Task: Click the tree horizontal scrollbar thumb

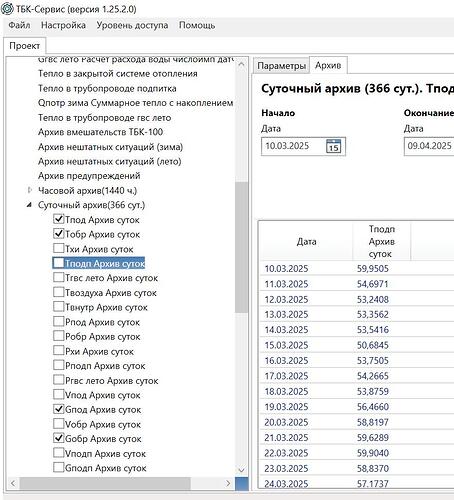Action: pos(105,483)
